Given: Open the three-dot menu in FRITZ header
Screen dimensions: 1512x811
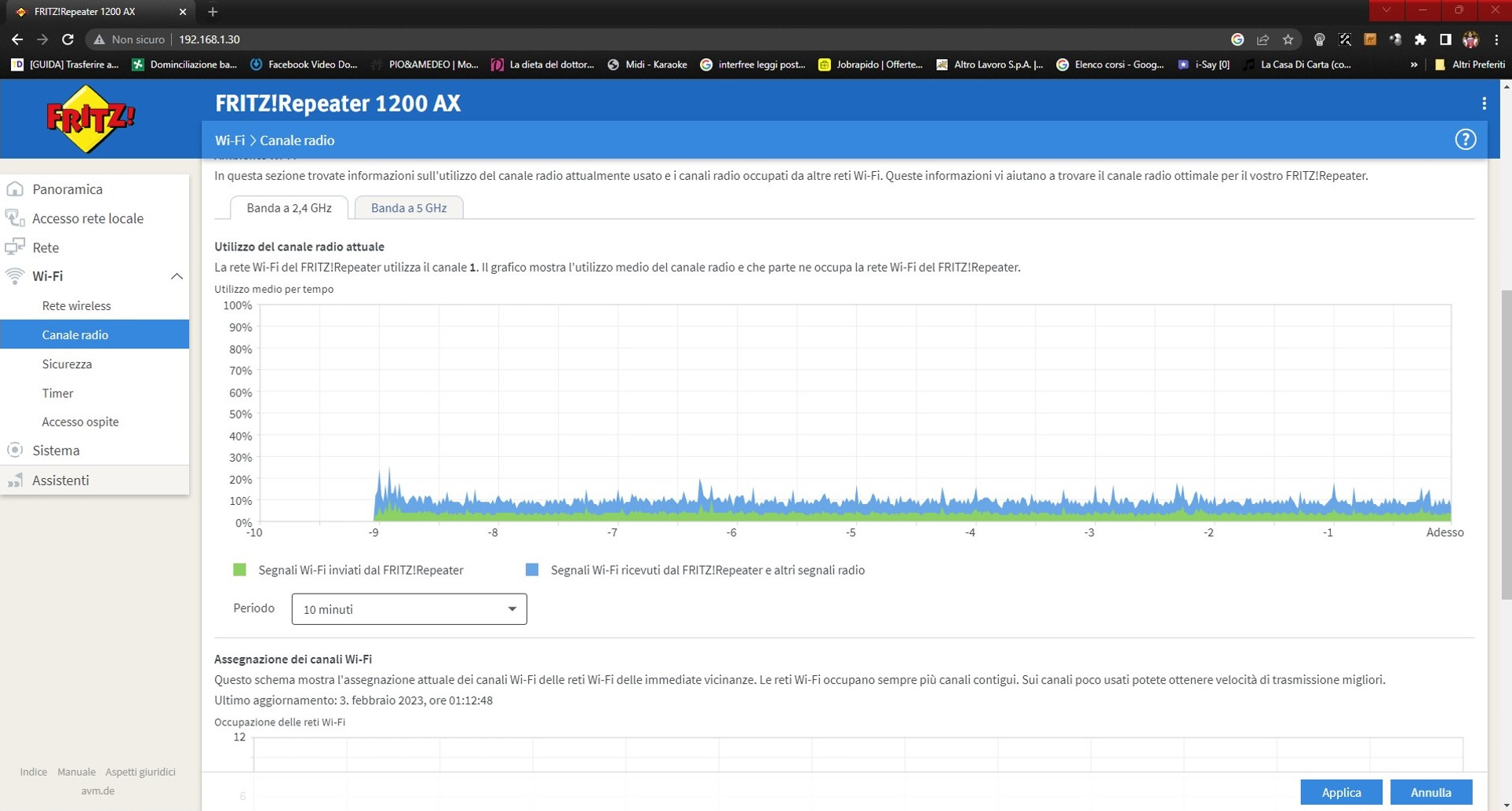Looking at the screenshot, I should (x=1484, y=104).
